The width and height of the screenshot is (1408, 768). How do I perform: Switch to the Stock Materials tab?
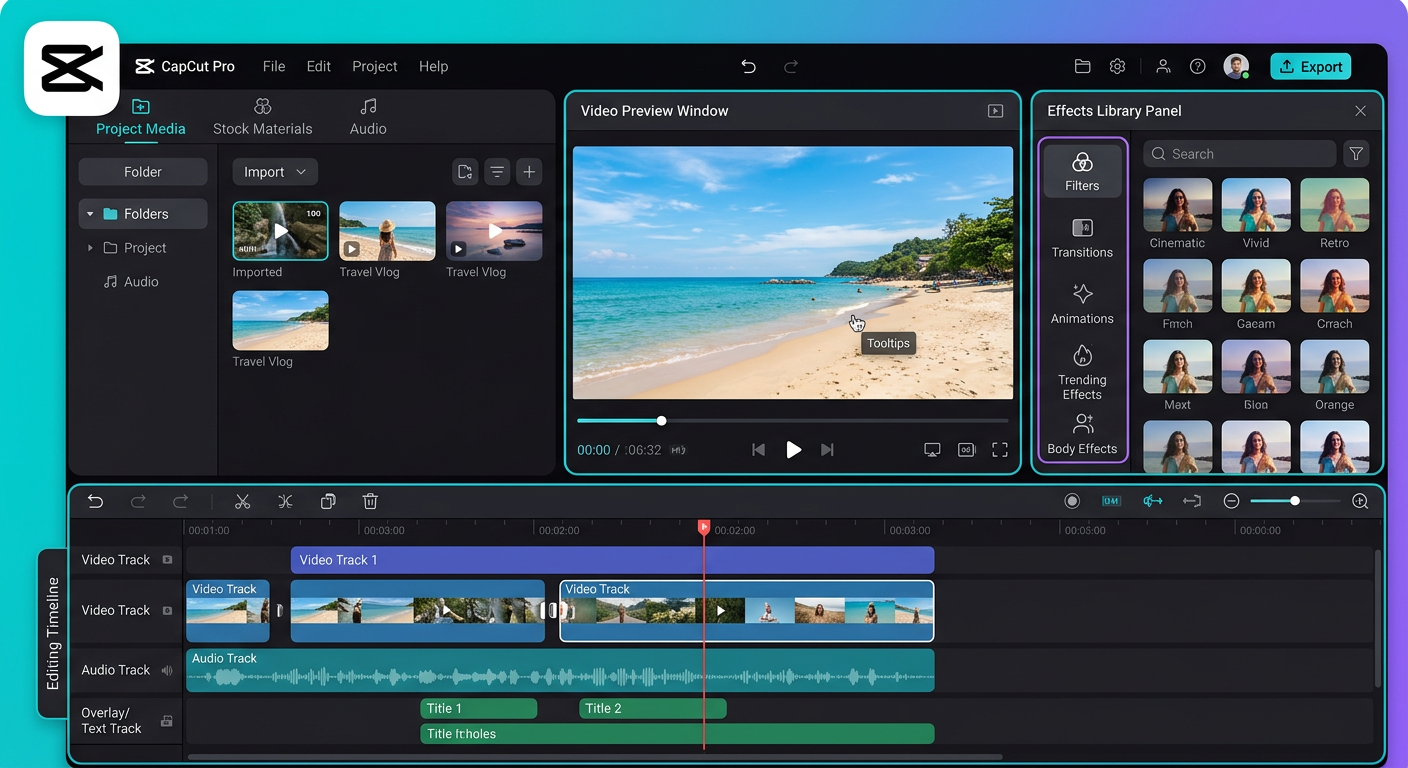(263, 116)
